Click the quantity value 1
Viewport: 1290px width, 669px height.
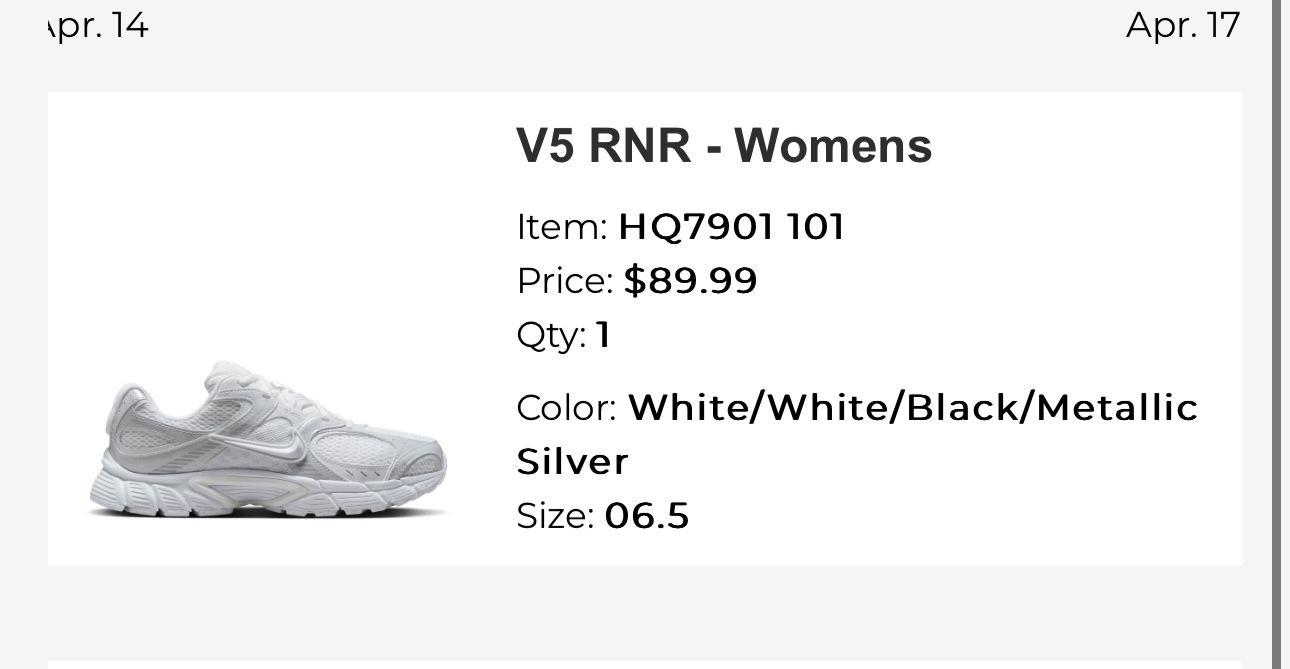603,334
